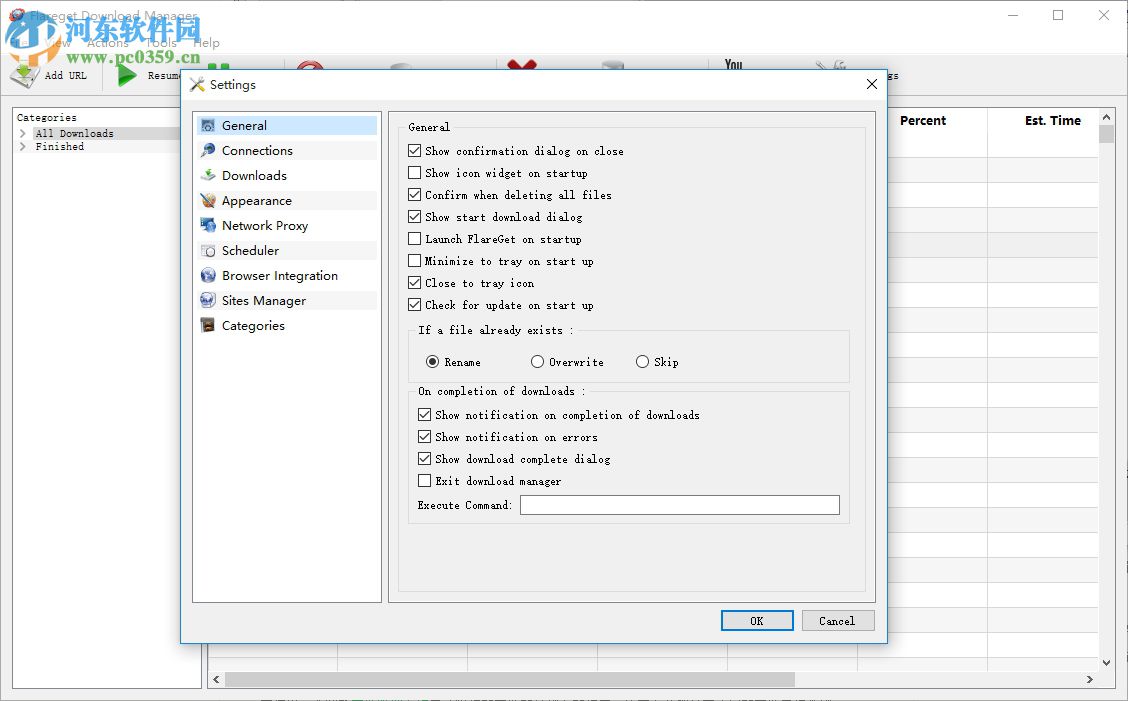1128x701 pixels.
Task: Open the Appearance settings page
Action: [x=287, y=200]
